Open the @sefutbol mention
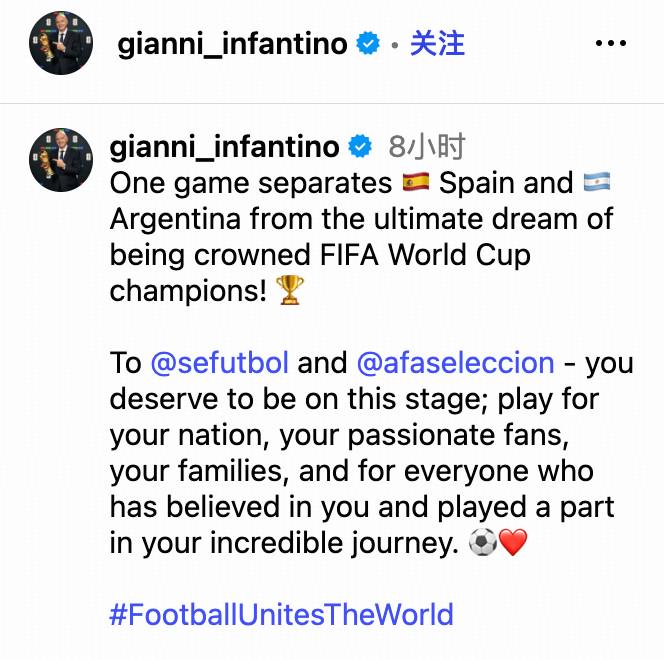 (x=220, y=363)
